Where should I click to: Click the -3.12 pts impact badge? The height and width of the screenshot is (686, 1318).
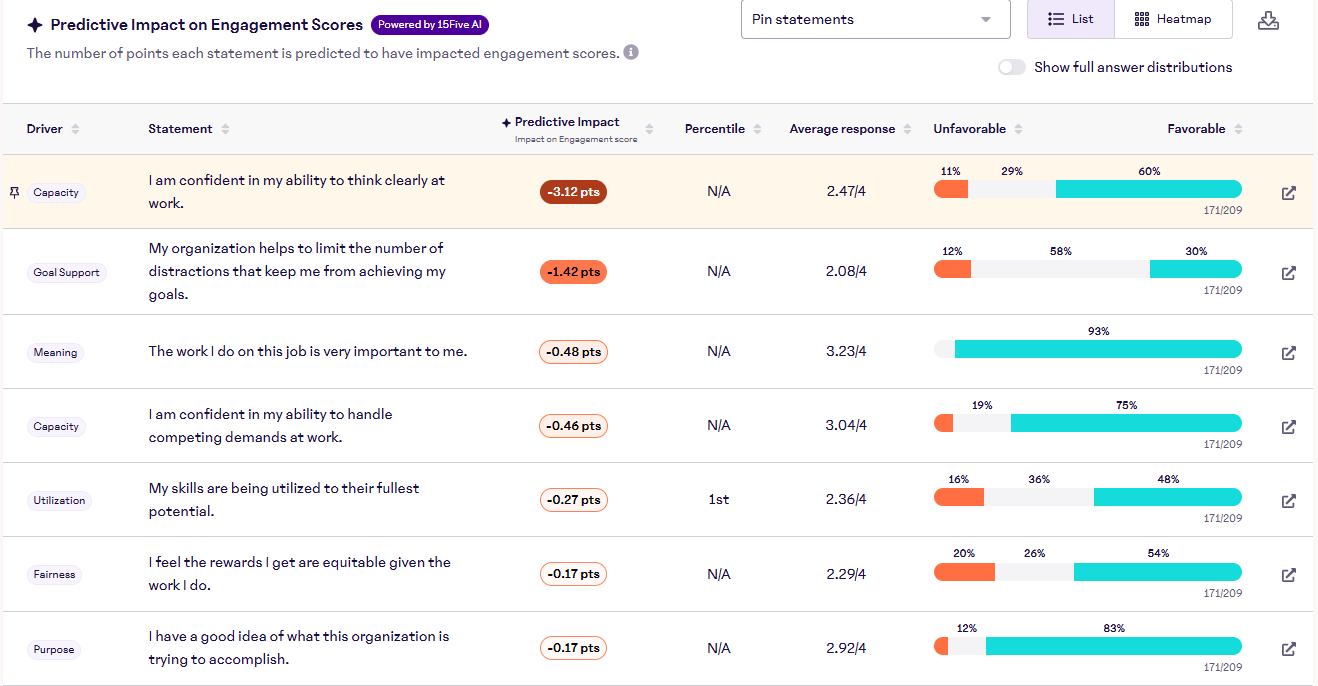coord(573,192)
